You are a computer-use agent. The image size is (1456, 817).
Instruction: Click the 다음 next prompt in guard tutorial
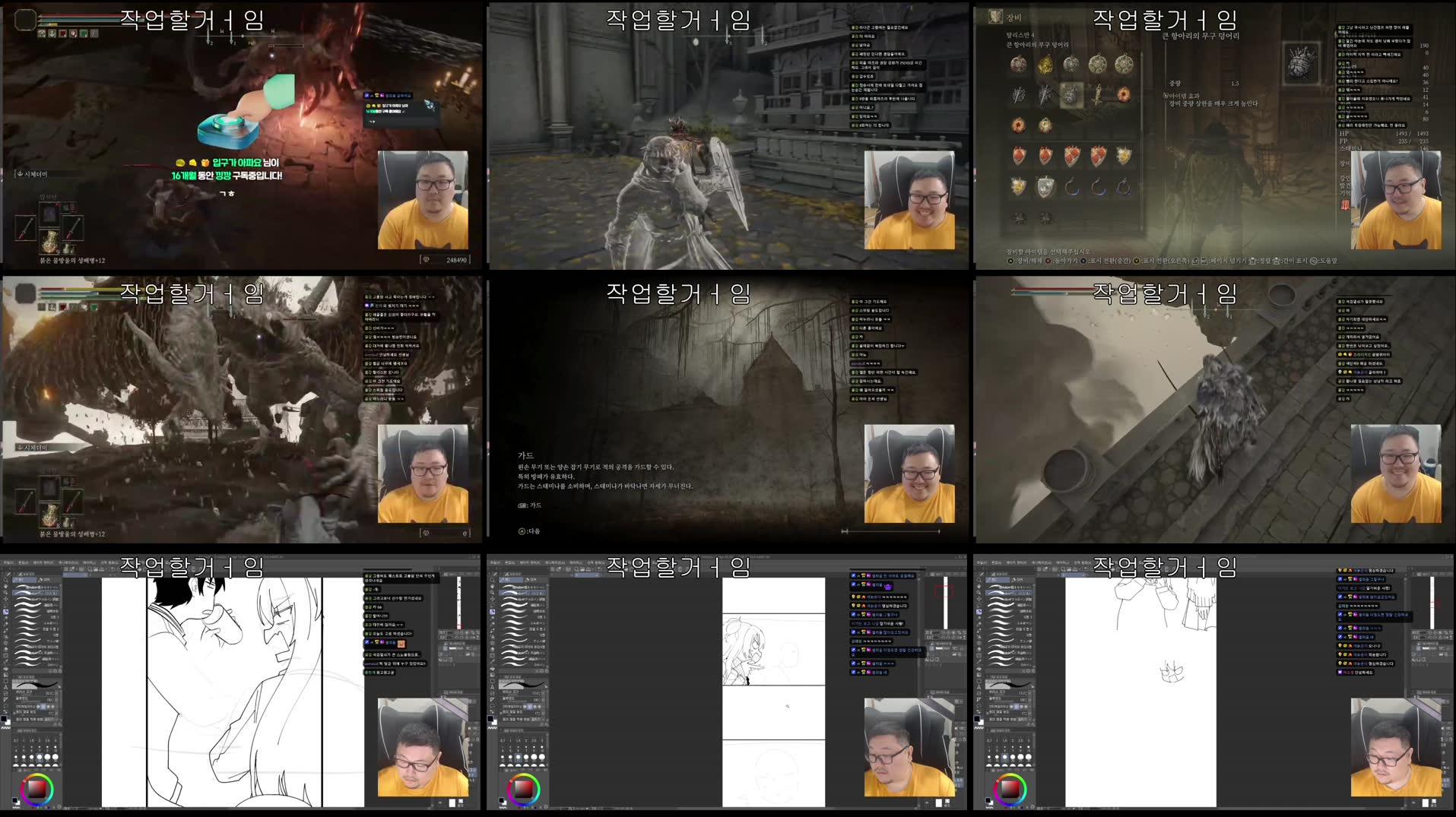529,531
